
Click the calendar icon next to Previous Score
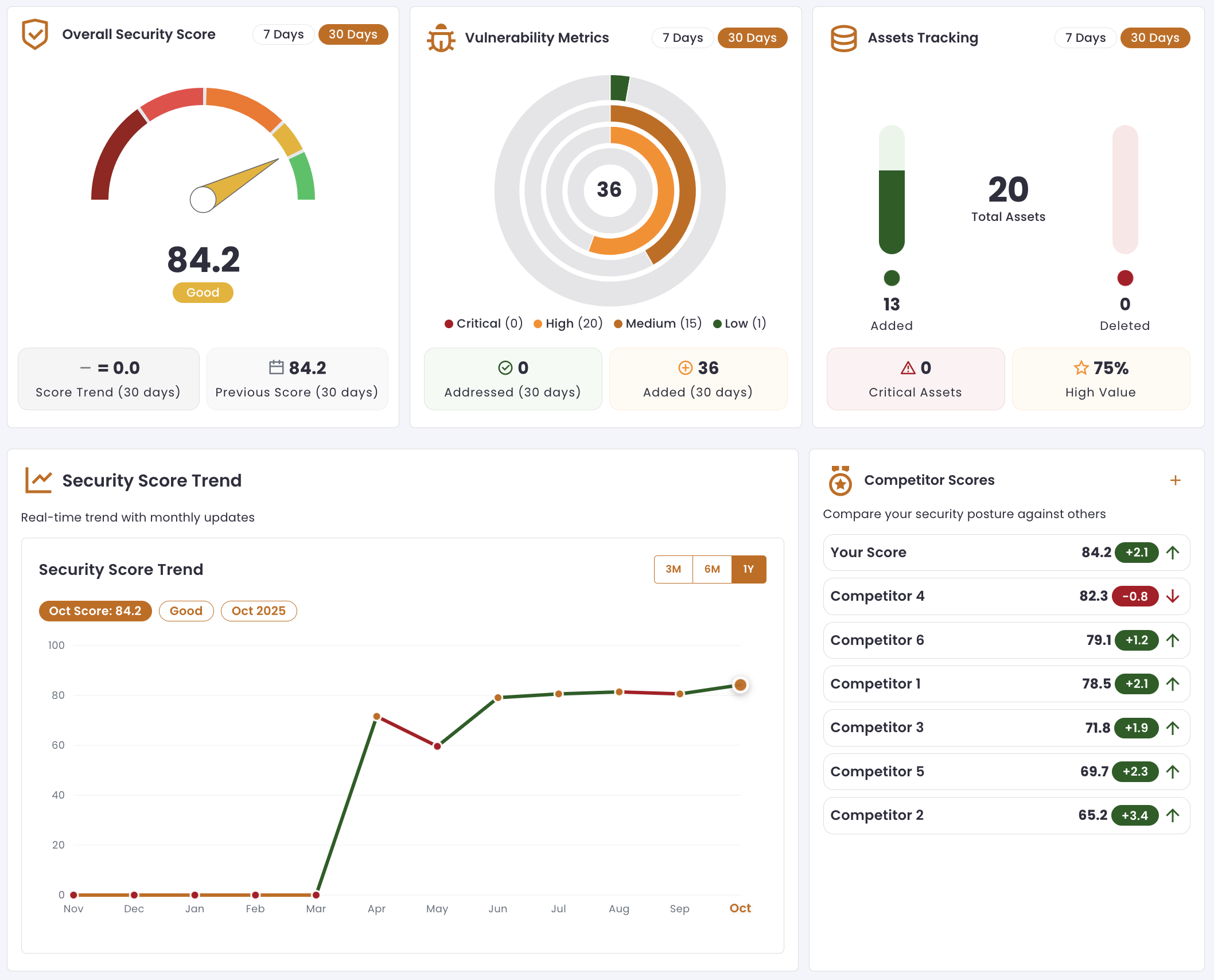tap(277, 367)
